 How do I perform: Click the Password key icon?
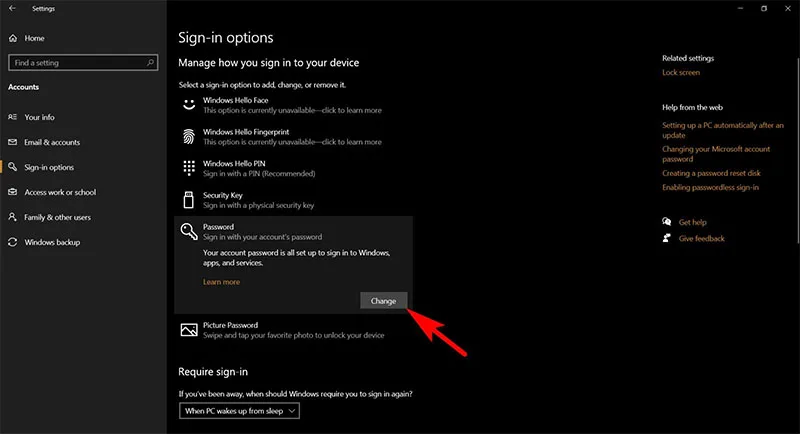(x=189, y=232)
